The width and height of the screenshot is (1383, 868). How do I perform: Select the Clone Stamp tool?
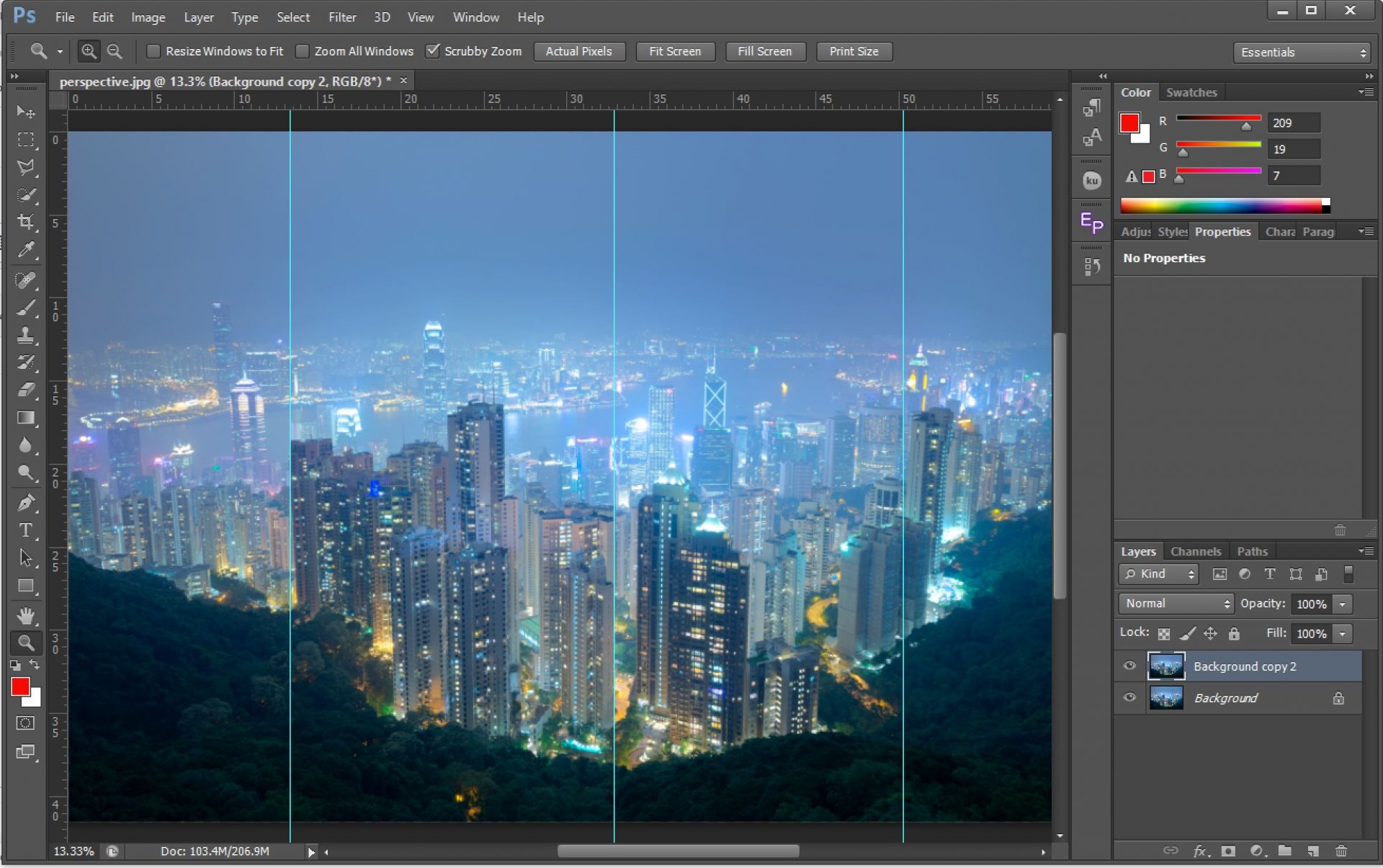point(27,335)
